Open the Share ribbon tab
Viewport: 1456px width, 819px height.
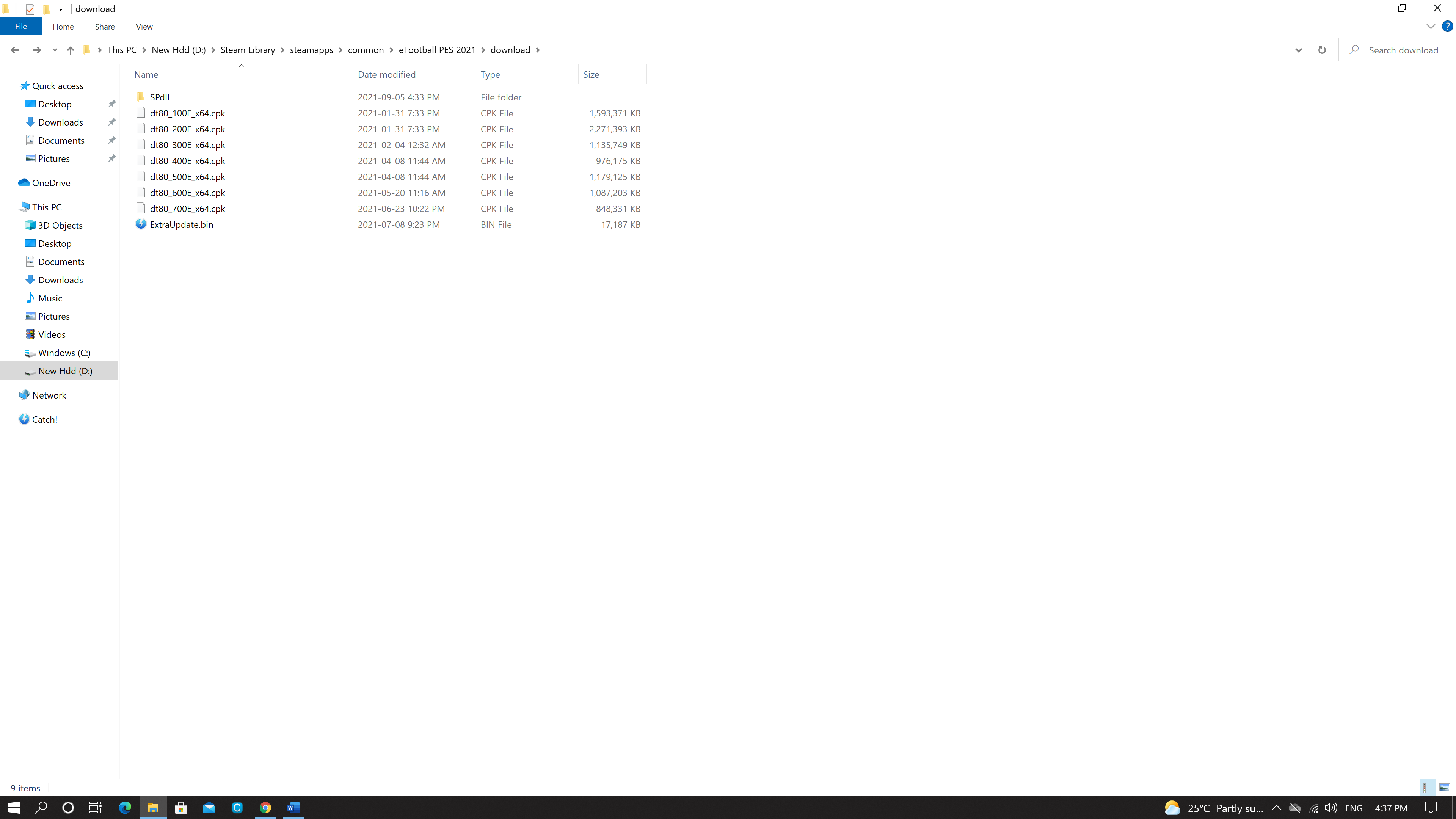(x=105, y=27)
